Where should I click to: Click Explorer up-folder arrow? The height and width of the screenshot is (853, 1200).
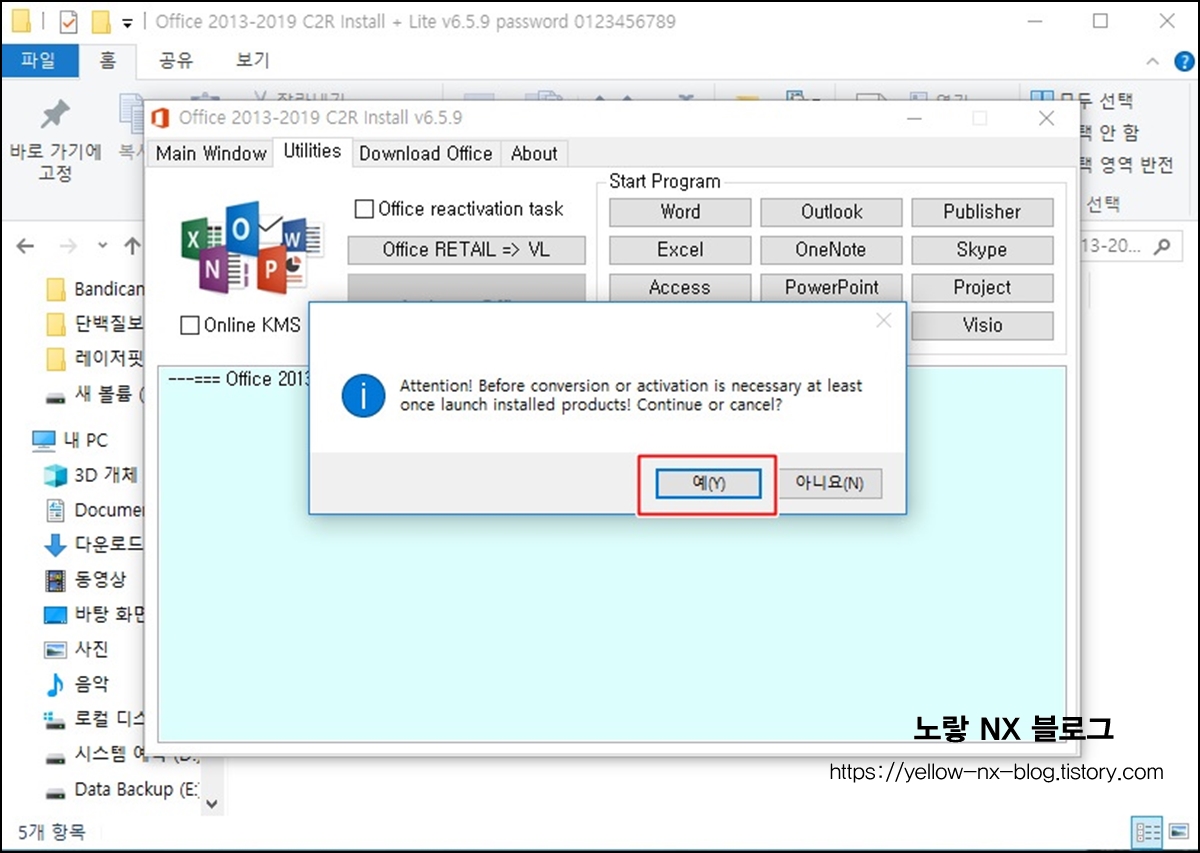pos(131,245)
